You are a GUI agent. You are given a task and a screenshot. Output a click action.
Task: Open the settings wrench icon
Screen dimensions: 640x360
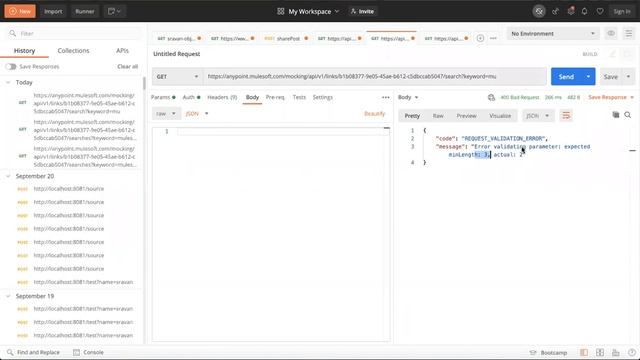[x=571, y=11]
